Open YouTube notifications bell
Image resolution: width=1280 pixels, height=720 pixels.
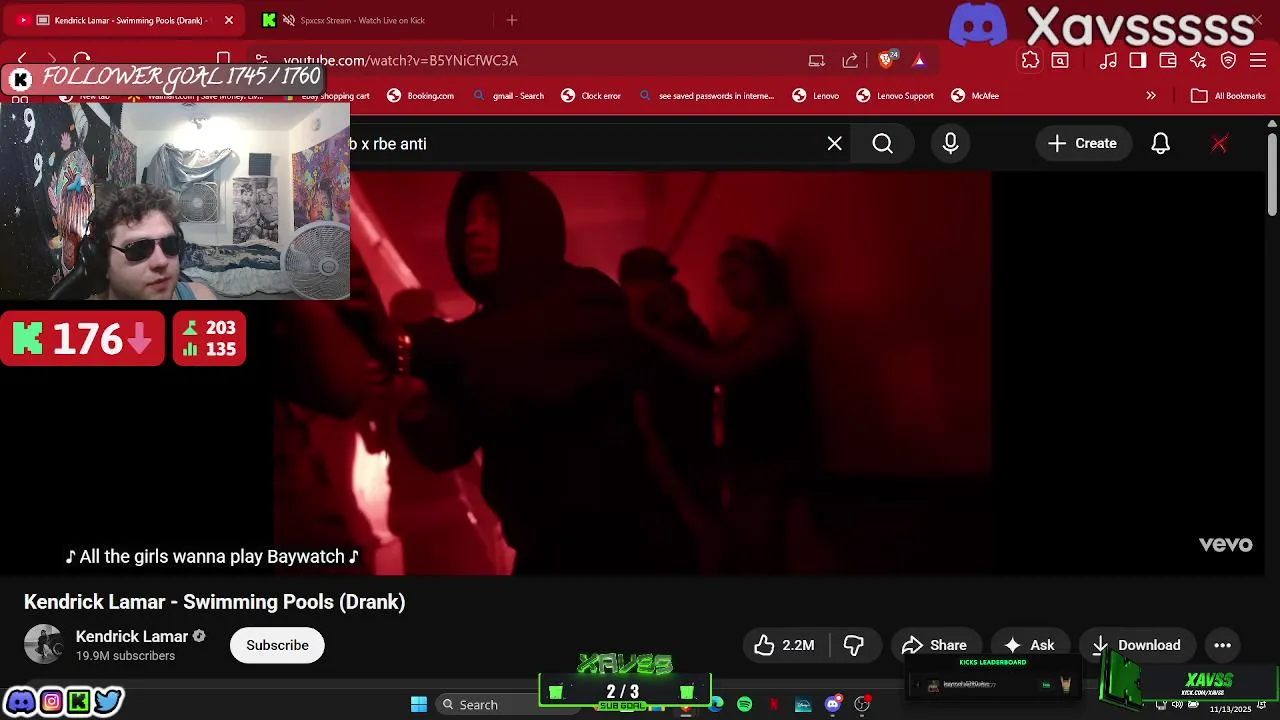pyautogui.click(x=1160, y=144)
